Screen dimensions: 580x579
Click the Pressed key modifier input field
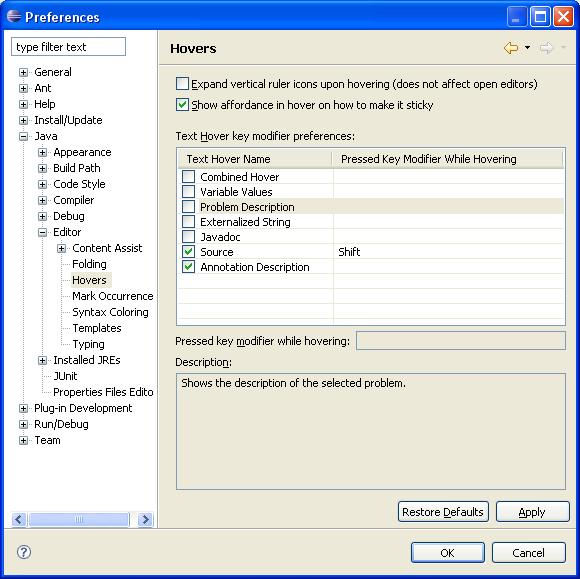tap(461, 340)
